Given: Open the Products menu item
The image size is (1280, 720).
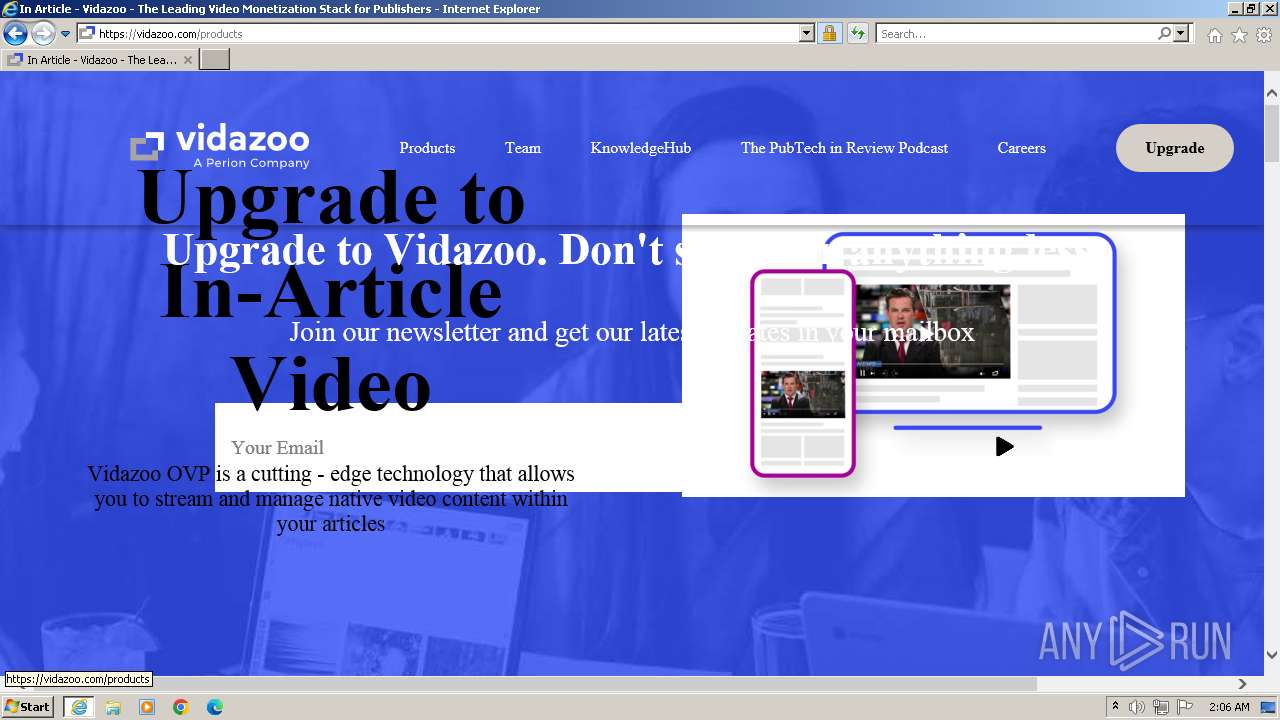Looking at the screenshot, I should pos(427,148).
